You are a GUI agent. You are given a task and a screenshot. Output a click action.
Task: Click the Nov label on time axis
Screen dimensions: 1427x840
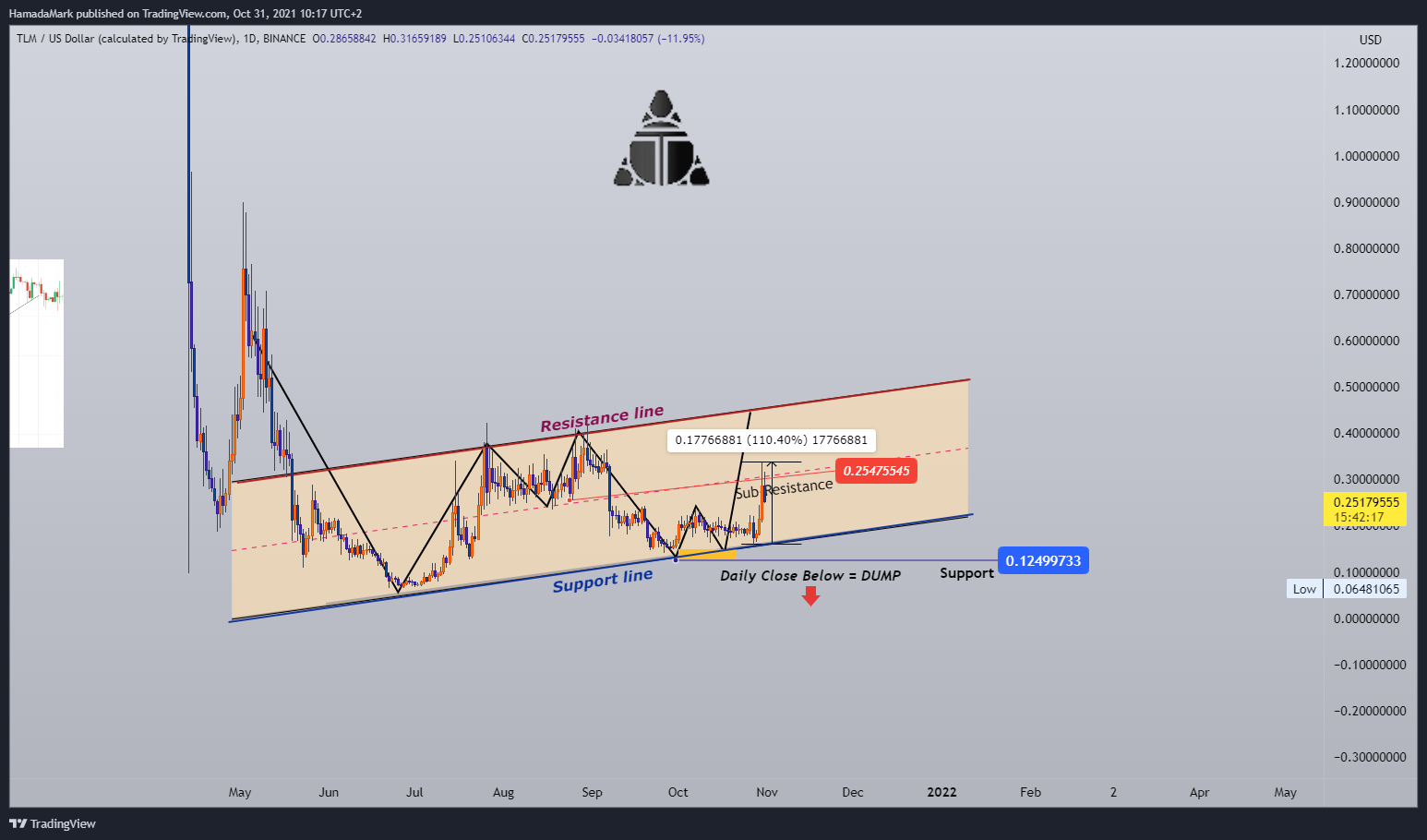tap(767, 792)
